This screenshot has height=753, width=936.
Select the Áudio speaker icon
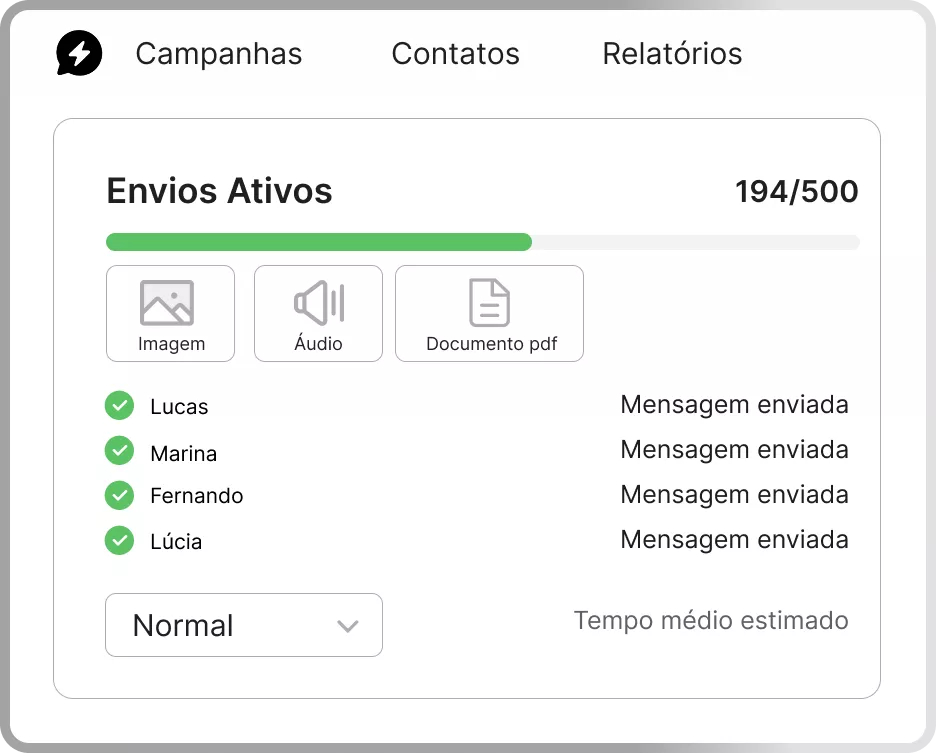point(319,302)
